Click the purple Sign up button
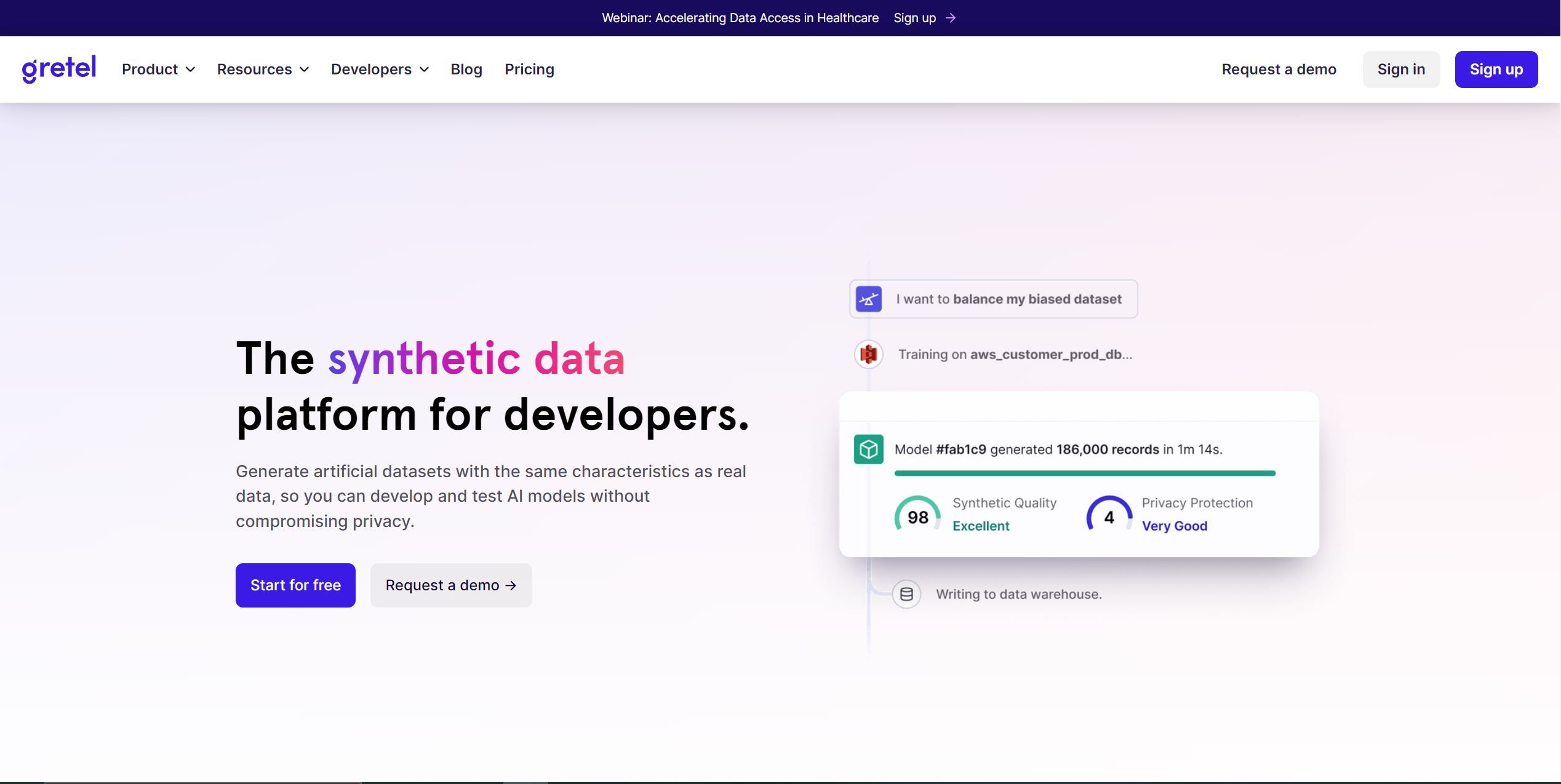This screenshot has width=1561, height=784. coord(1496,69)
